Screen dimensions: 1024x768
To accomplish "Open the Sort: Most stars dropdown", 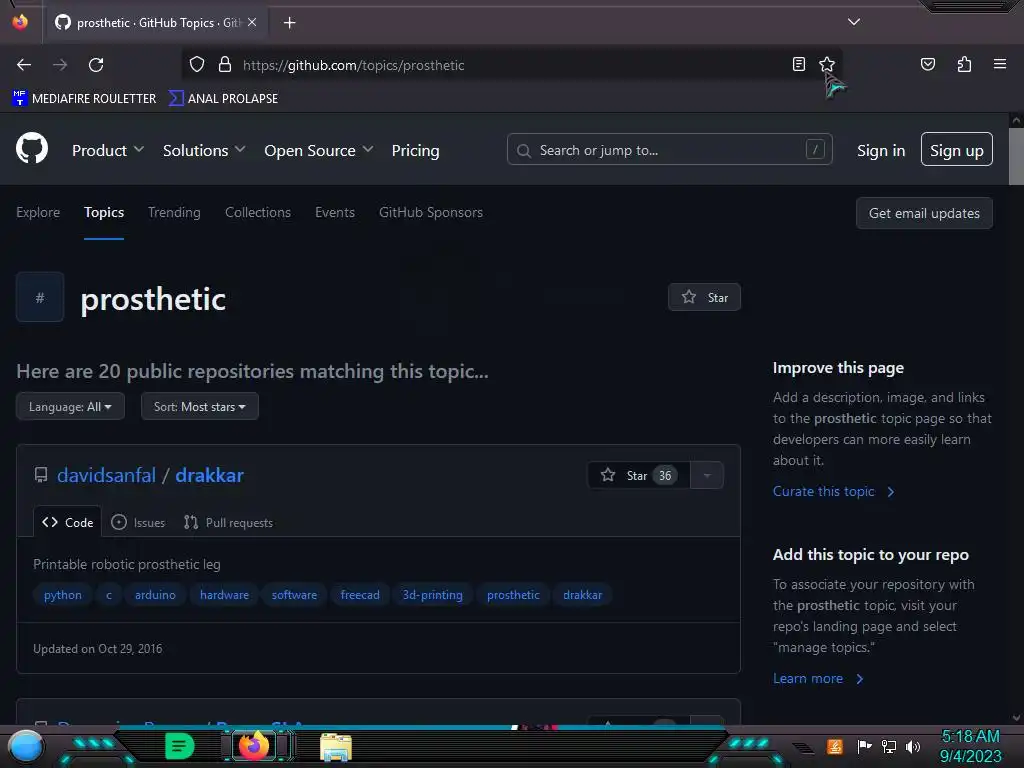I will click(x=200, y=407).
